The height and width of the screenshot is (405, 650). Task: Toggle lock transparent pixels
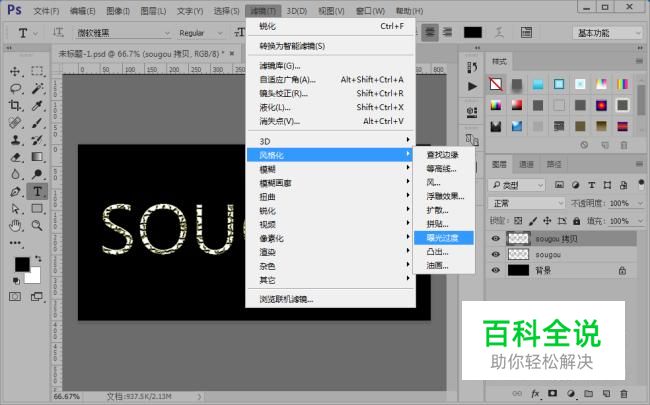tap(518, 221)
